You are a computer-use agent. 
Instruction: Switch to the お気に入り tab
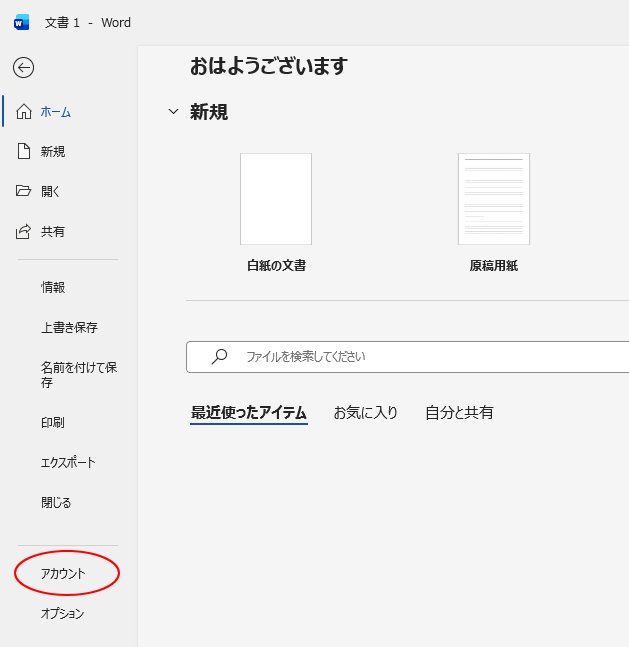pyautogui.click(x=365, y=413)
